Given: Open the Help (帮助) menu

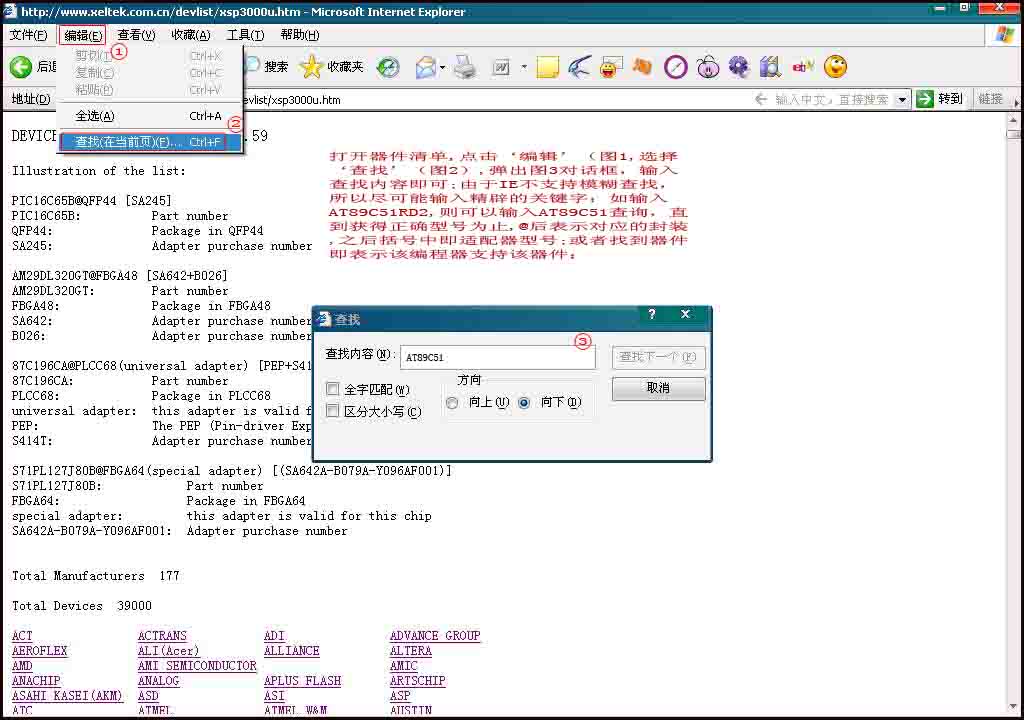Looking at the screenshot, I should click(x=300, y=35).
